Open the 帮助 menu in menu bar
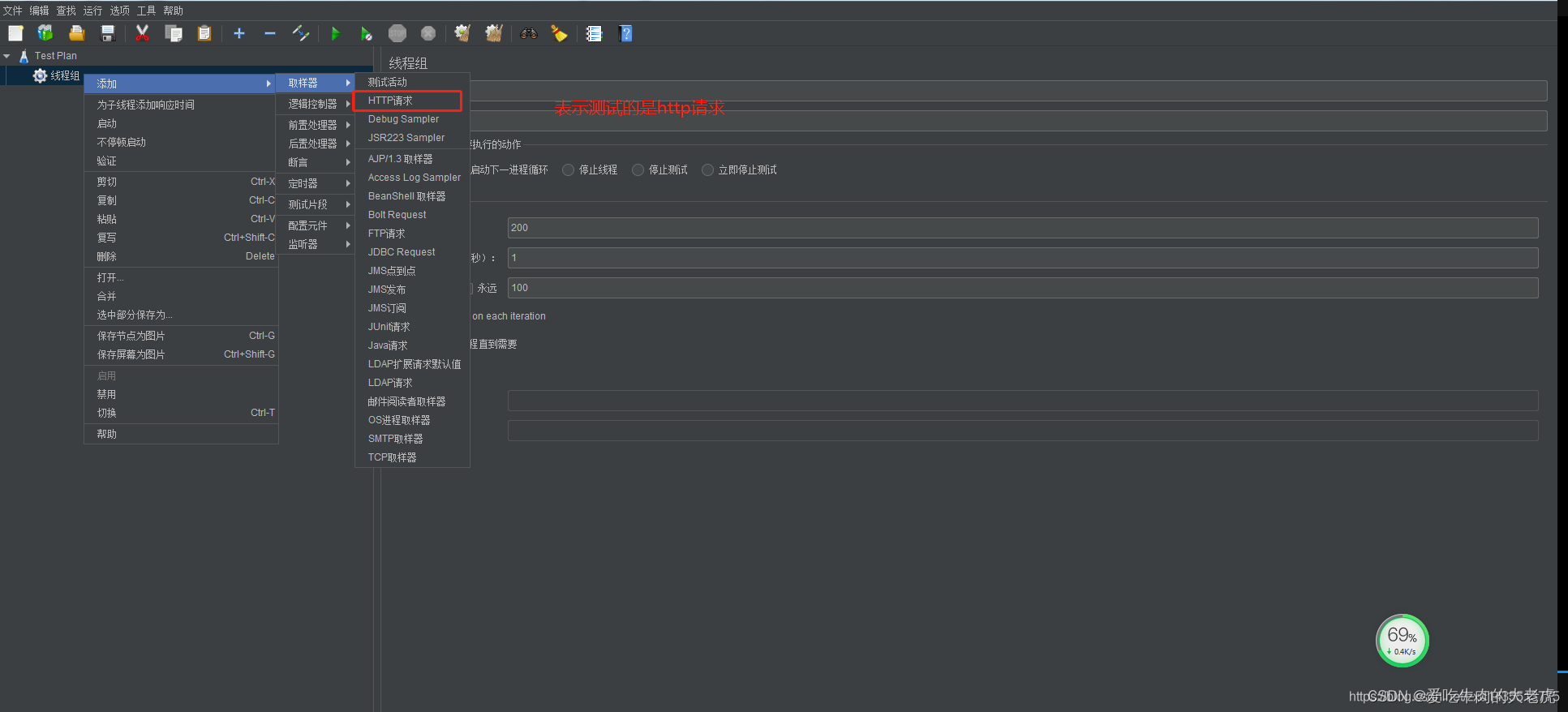Screen dimensions: 1568x712 (x=173, y=11)
